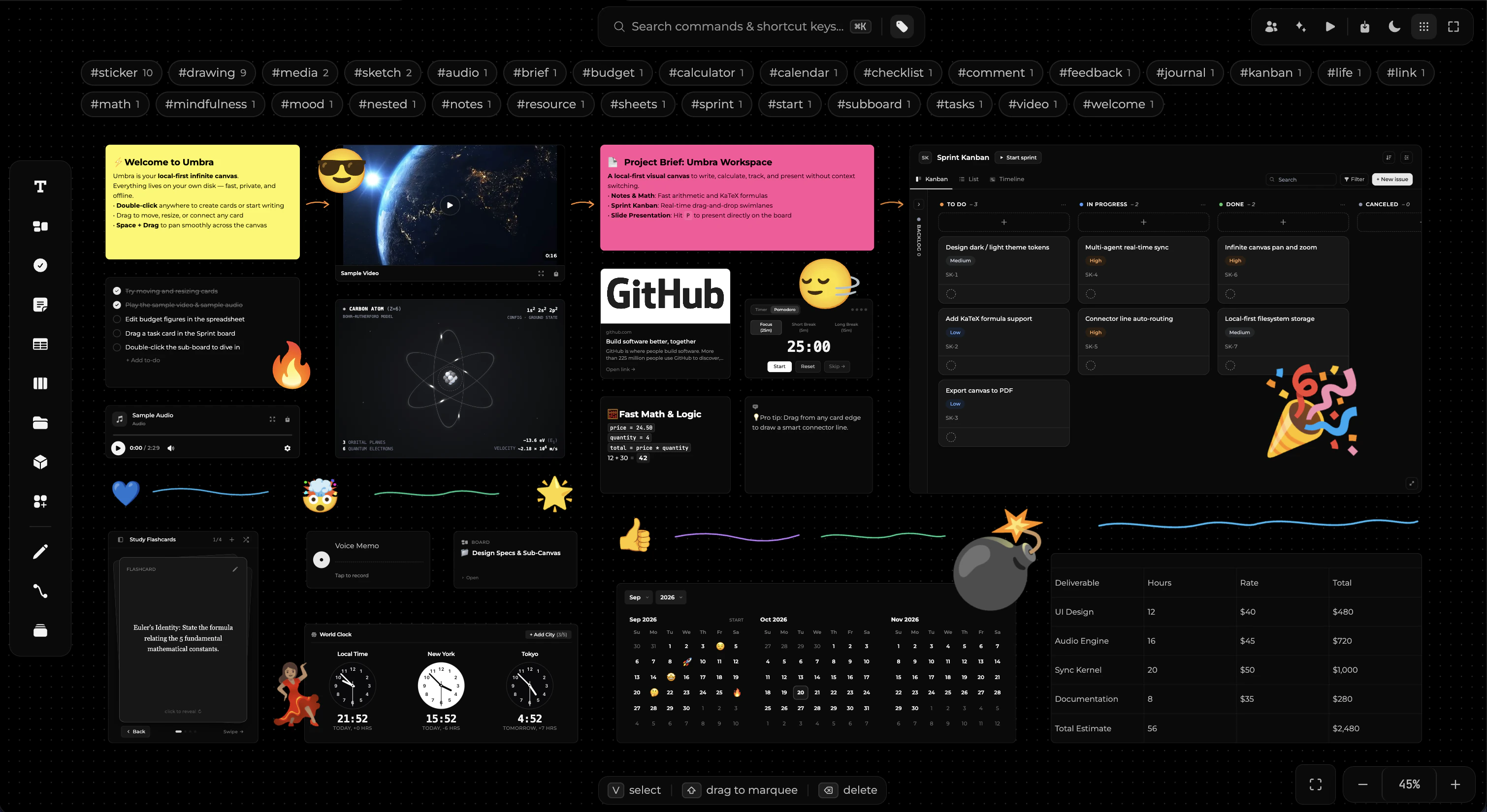The height and width of the screenshot is (812, 1487).
Task: Select the Pomodoro tab in timer widget
Action: coord(784,310)
